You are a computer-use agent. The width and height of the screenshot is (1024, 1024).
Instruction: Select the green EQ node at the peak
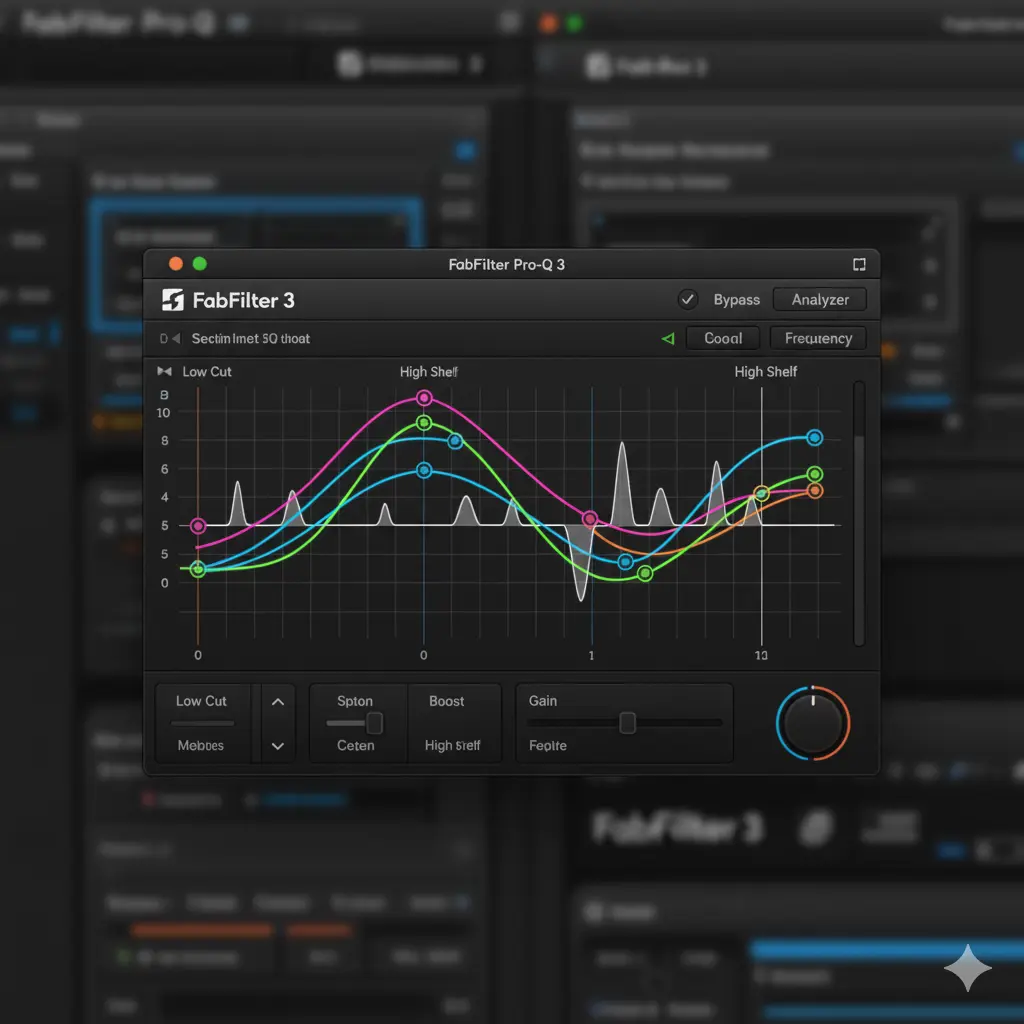(424, 423)
